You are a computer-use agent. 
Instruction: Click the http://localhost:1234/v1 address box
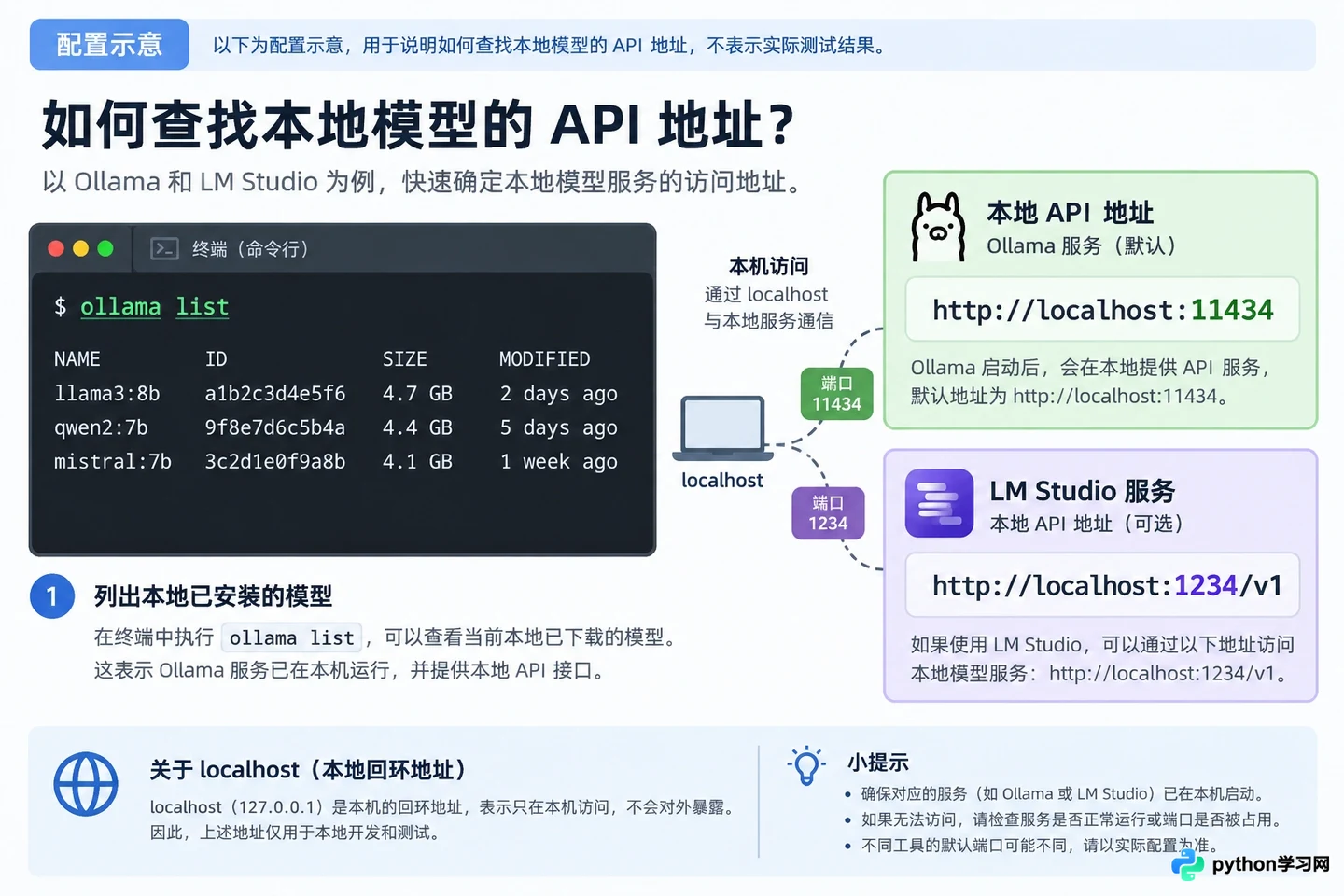tap(1102, 585)
